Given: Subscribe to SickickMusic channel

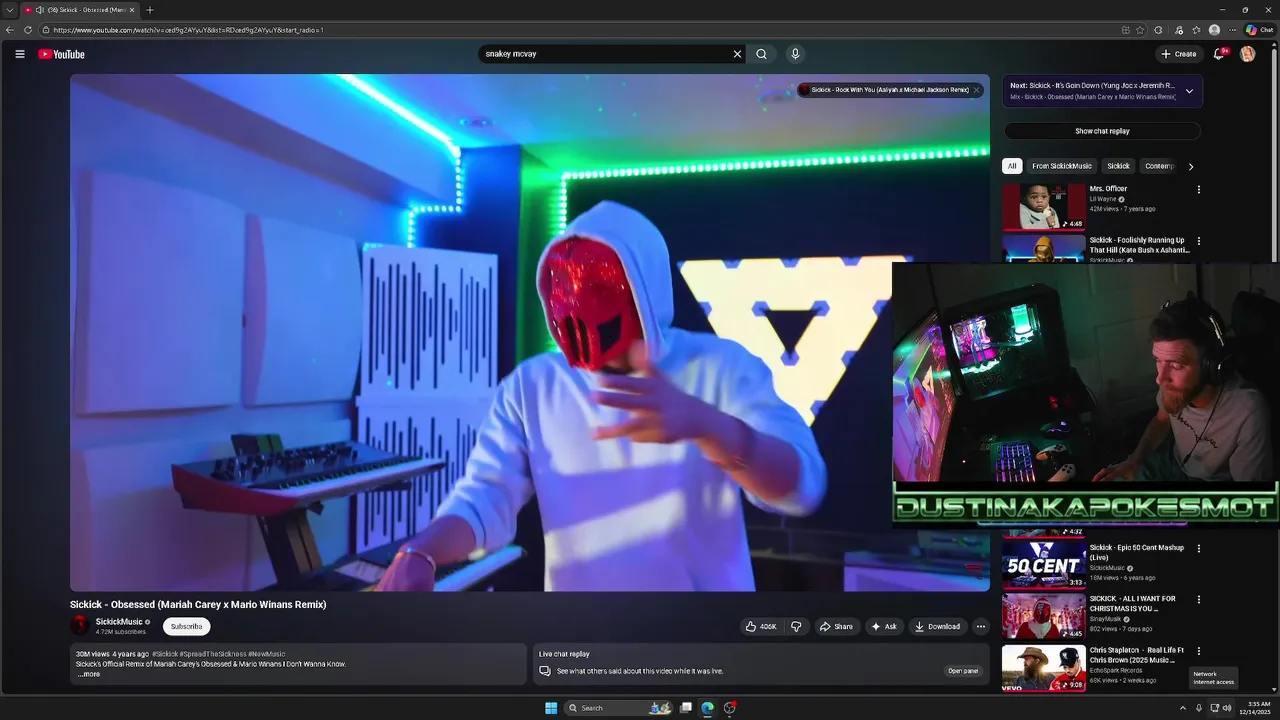Looking at the screenshot, I should [x=186, y=626].
